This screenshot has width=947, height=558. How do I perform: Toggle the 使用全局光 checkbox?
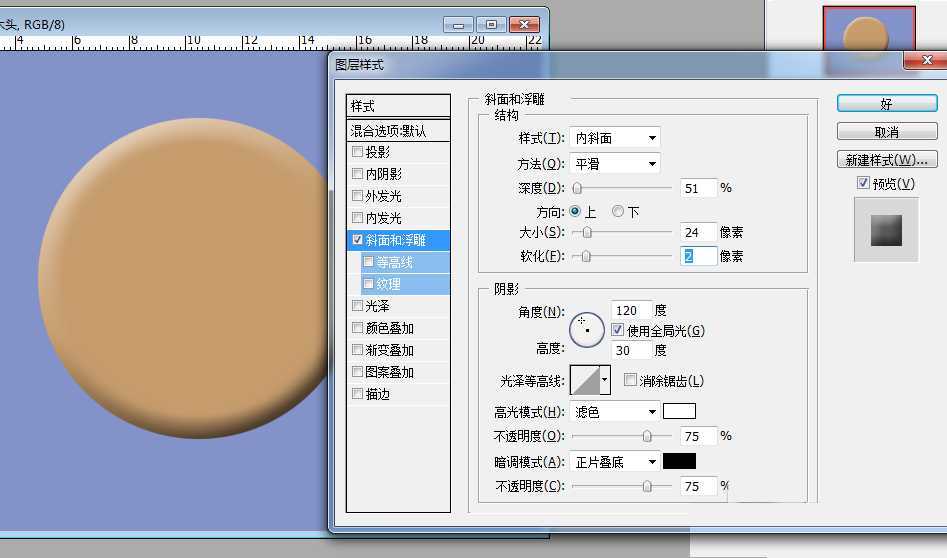tap(618, 330)
